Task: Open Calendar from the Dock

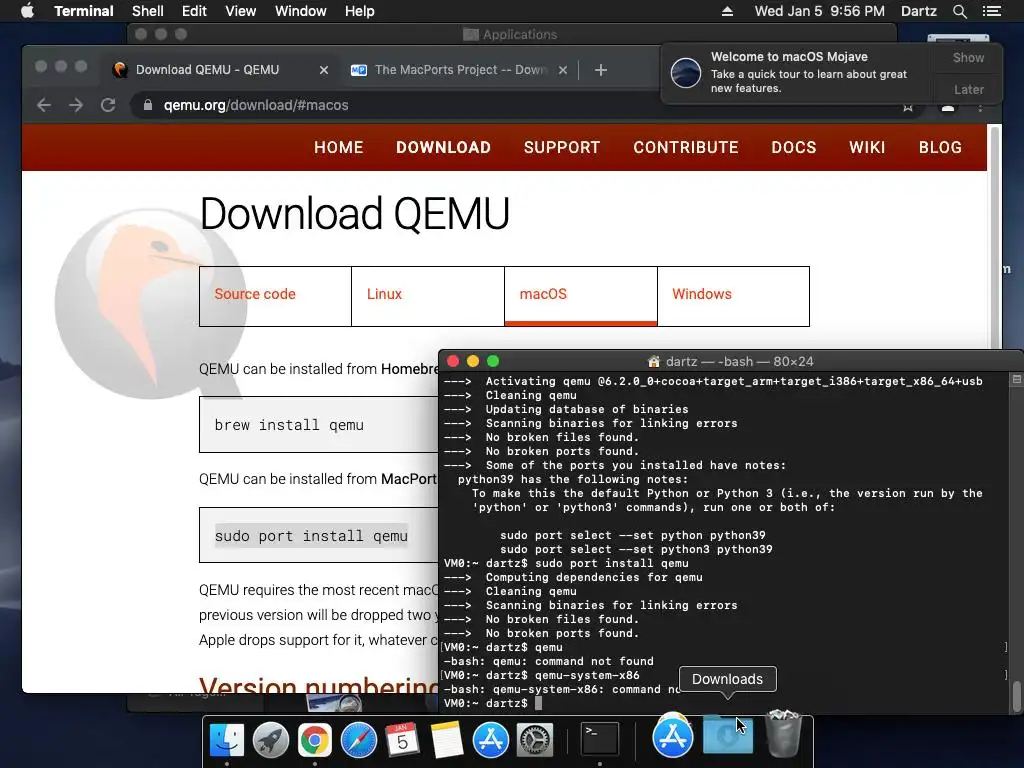Action: (x=402, y=740)
